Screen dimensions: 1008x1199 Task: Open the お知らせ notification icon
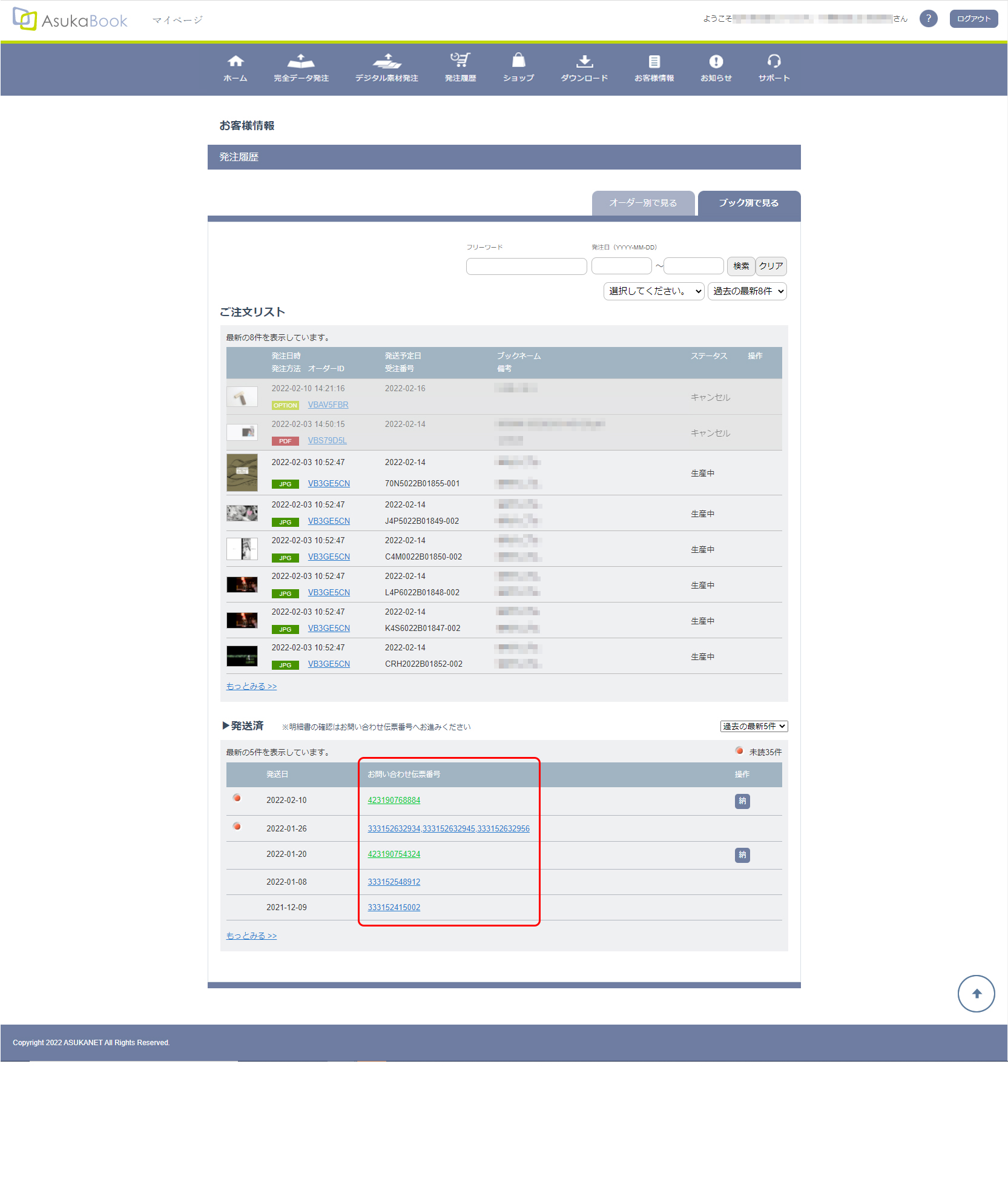[716, 62]
